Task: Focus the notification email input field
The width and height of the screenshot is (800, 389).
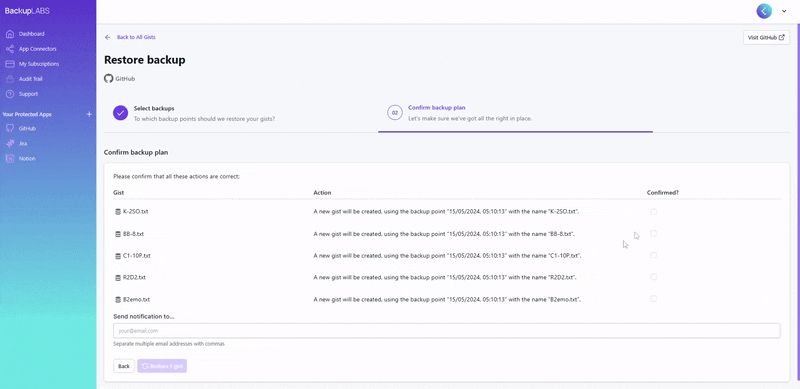Action: pos(446,331)
